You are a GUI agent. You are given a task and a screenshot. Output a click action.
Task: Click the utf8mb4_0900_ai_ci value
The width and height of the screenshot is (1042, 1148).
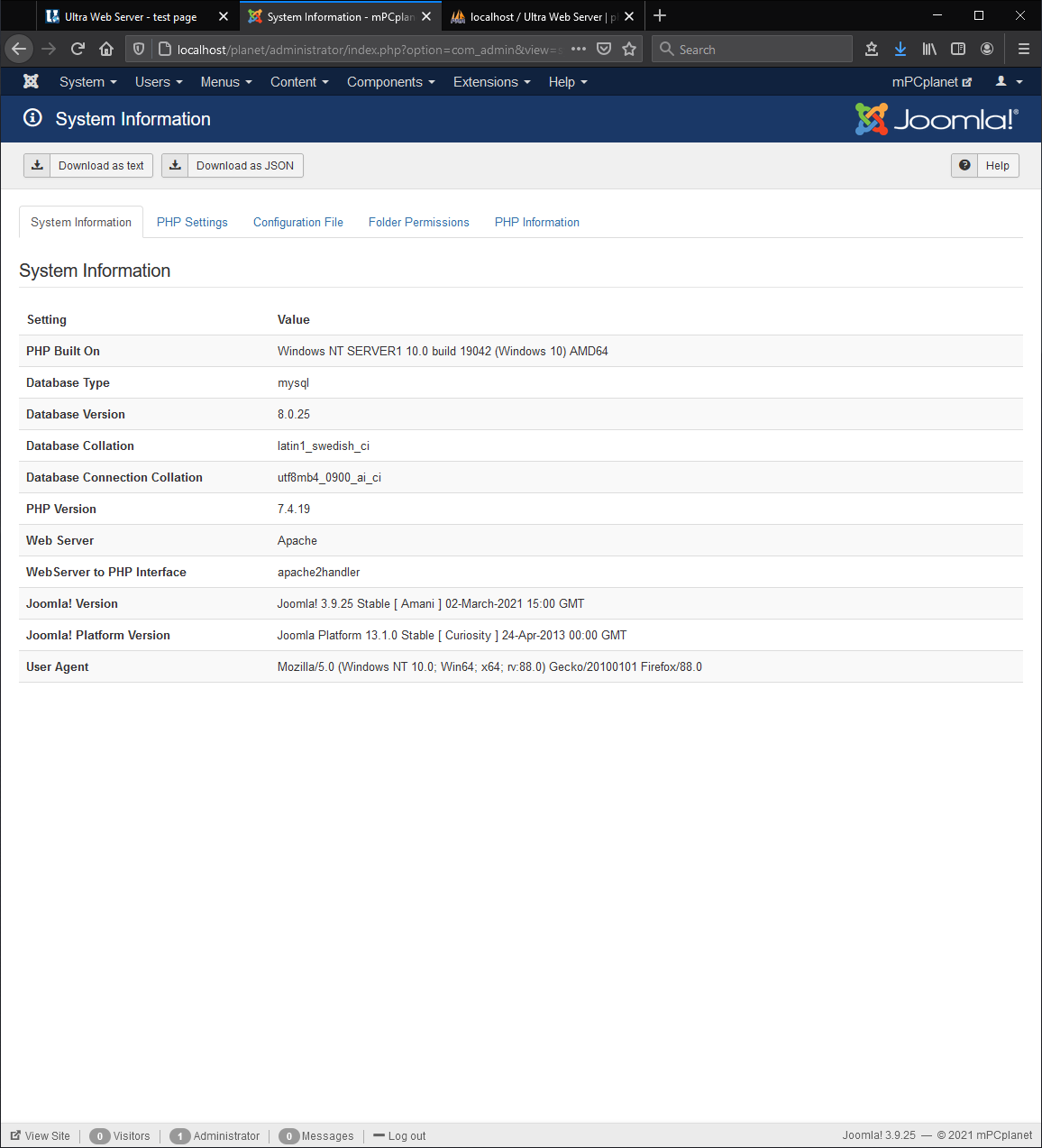click(329, 477)
